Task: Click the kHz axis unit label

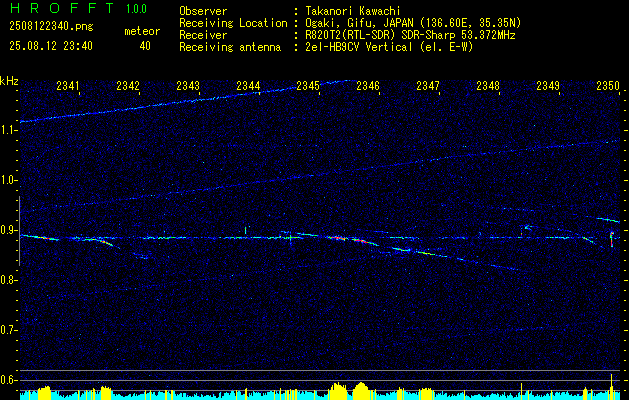Action: pos(9,81)
